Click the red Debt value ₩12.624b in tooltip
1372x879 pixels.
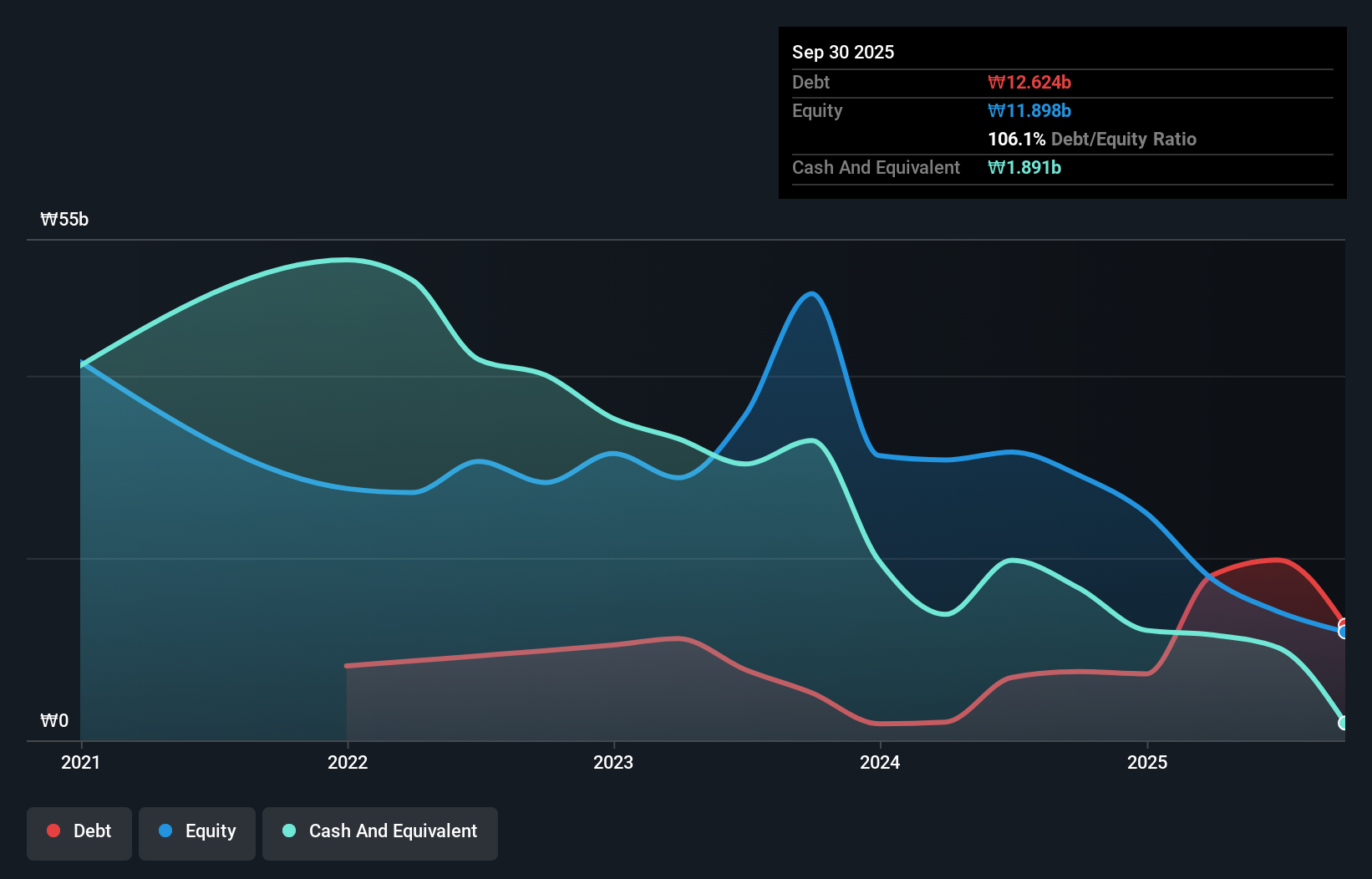1030,82
